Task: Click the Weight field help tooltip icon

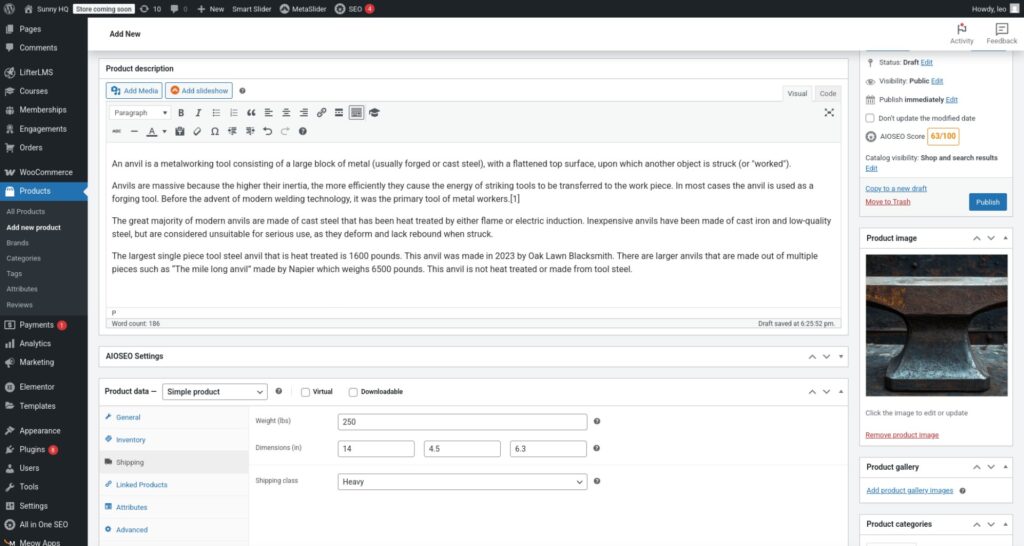Action: (x=597, y=421)
